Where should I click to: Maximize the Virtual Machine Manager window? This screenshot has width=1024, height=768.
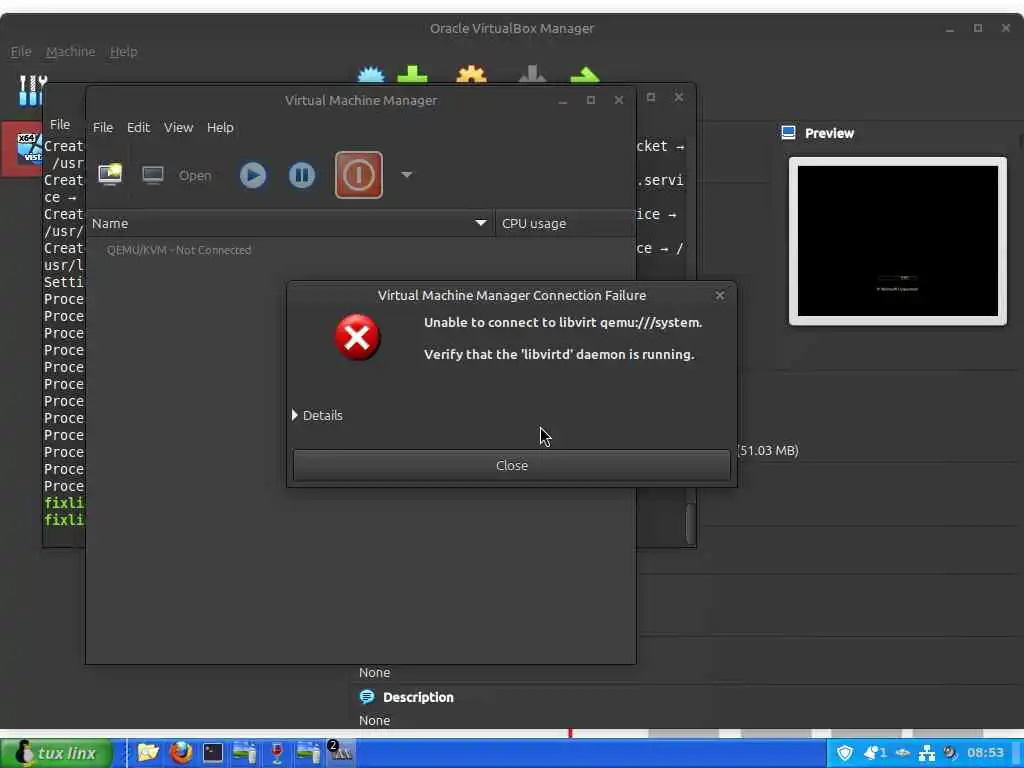(590, 100)
